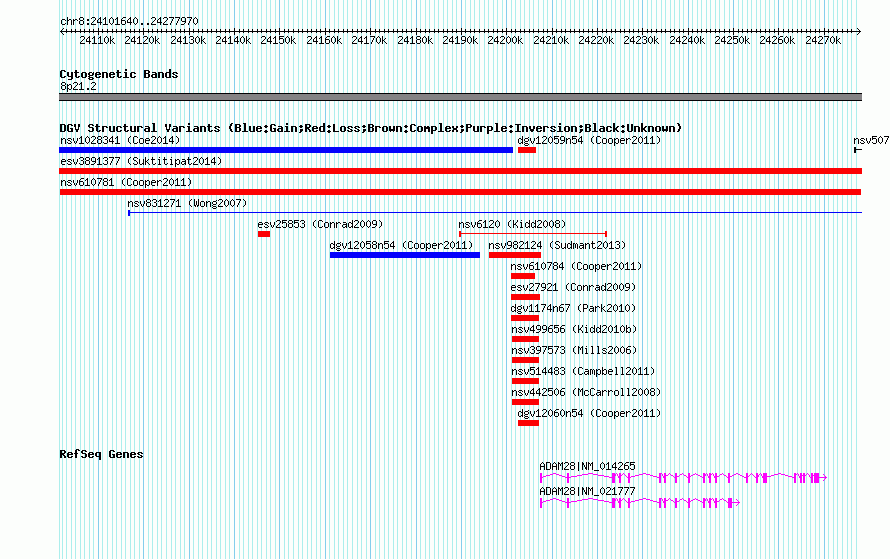
Task: Click the nsv610781 (Cooper2011) label text
Action: point(126,182)
